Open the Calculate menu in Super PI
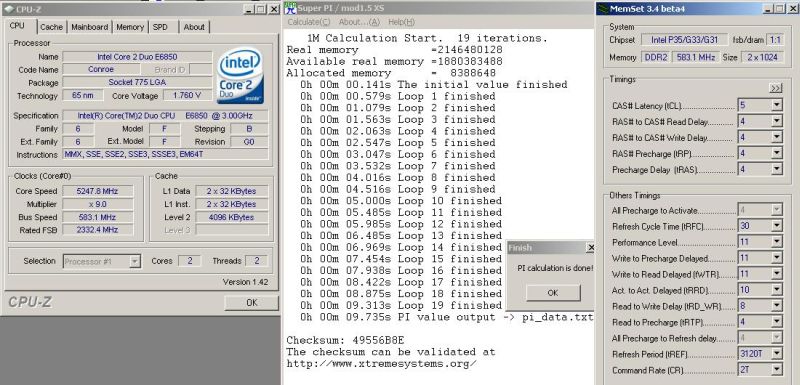The height and width of the screenshot is (385, 800). 309,22
